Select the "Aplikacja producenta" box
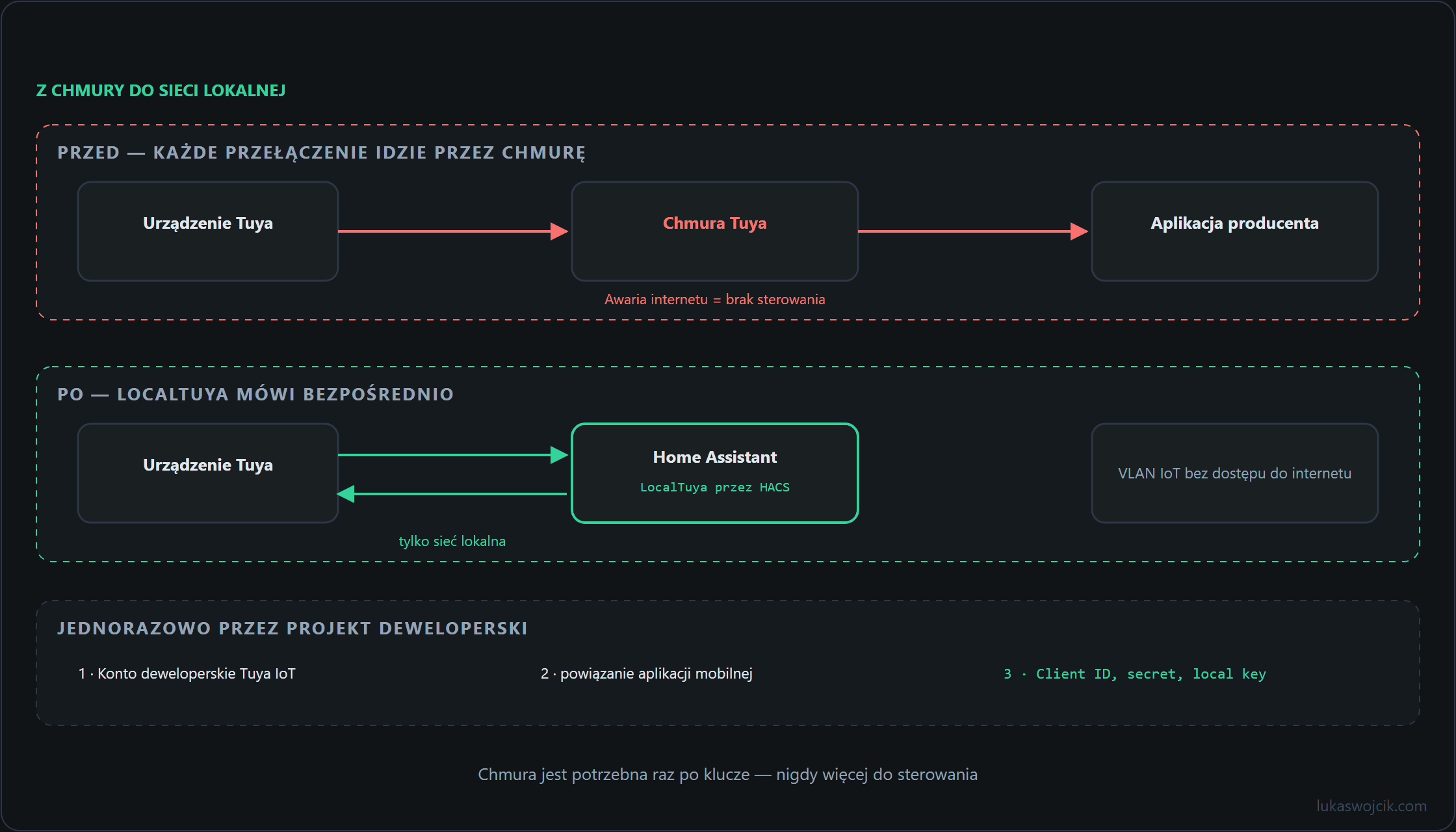Image resolution: width=1456 pixels, height=832 pixels. pyautogui.click(x=1235, y=231)
